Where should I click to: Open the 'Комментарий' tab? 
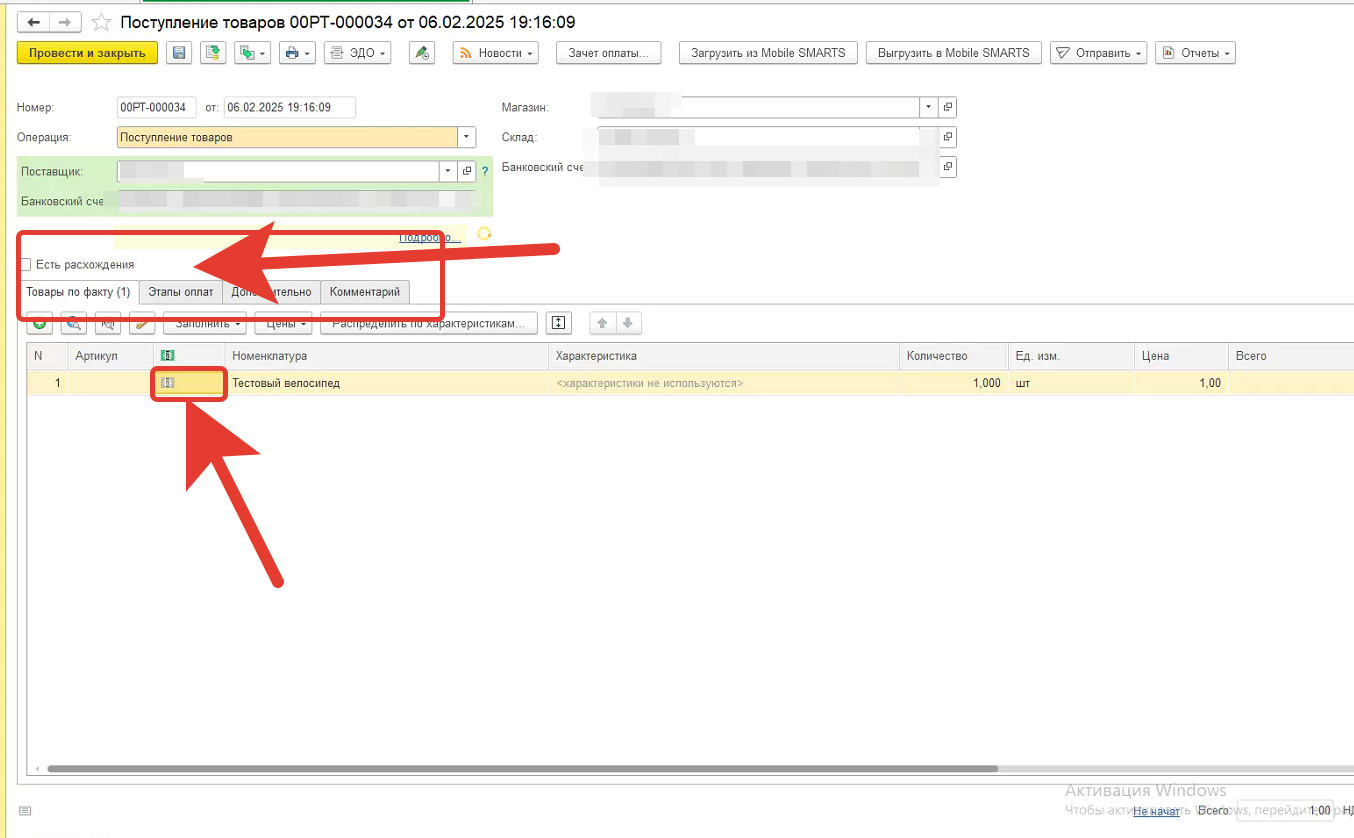click(x=365, y=292)
